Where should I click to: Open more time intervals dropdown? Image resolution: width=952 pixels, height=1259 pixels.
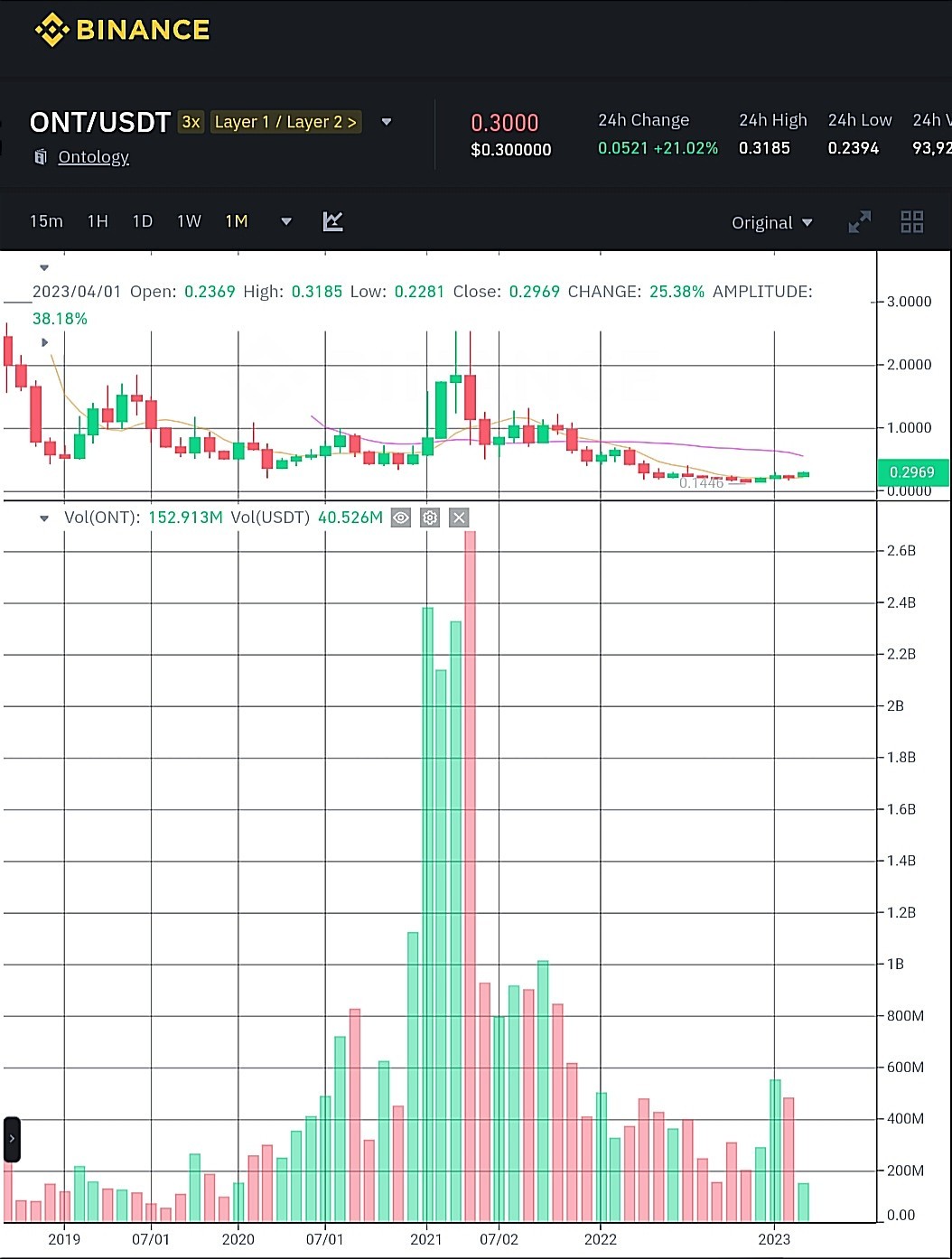click(286, 221)
